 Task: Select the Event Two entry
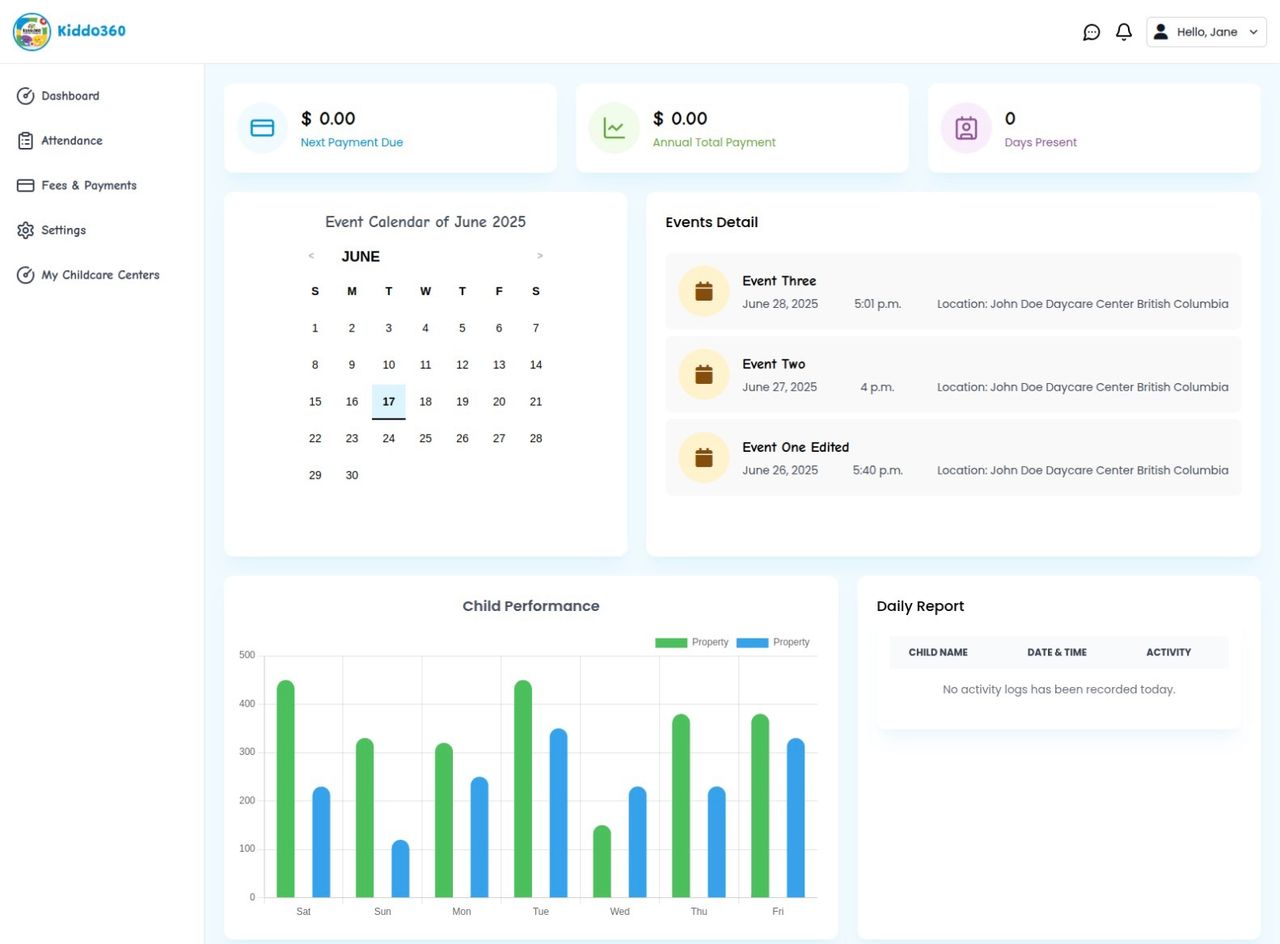click(x=952, y=375)
